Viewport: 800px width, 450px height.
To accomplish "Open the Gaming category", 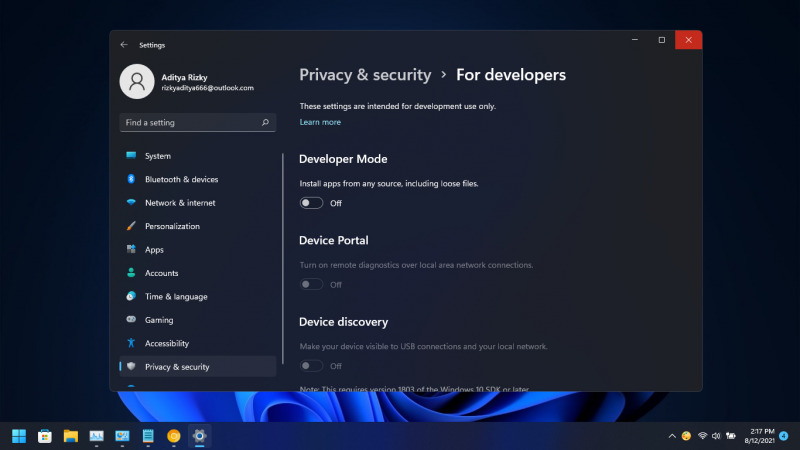I will (197, 320).
